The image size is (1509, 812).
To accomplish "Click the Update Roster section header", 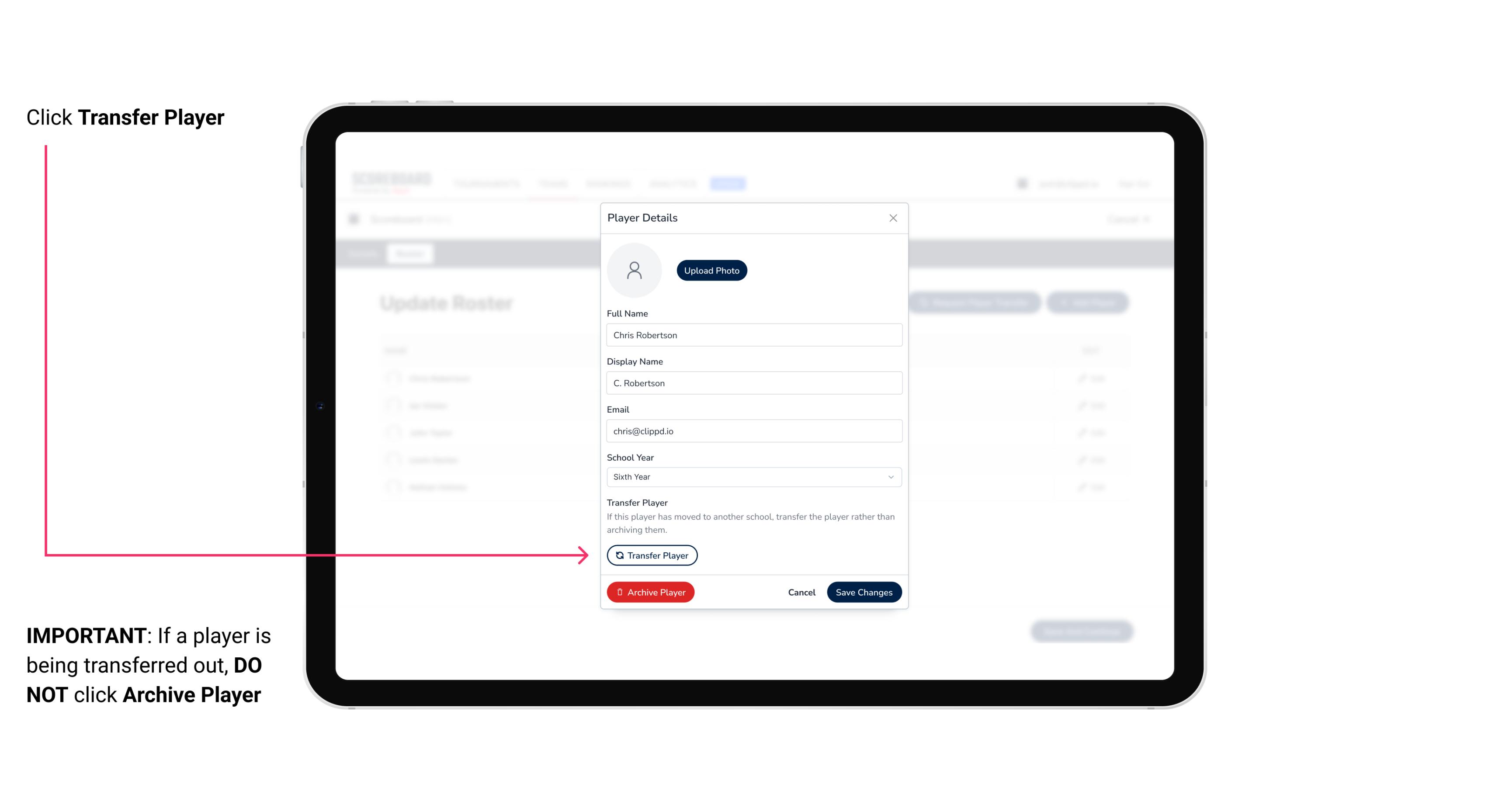I will tap(447, 303).
